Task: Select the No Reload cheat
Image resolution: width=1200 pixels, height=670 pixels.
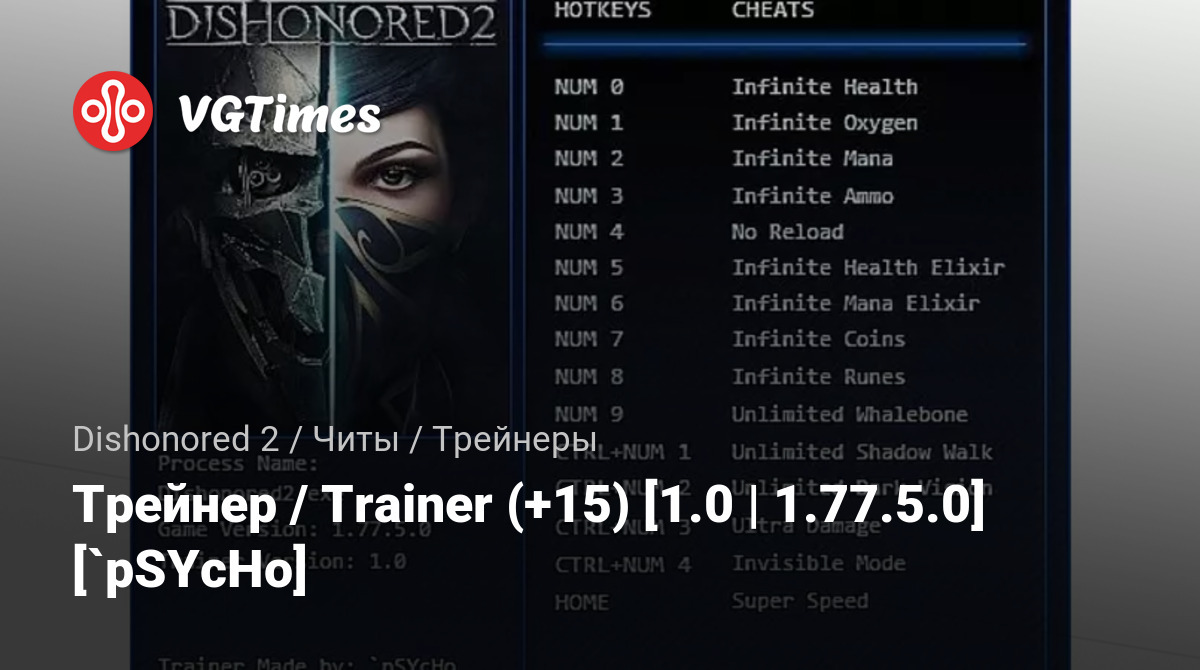Action: click(787, 232)
